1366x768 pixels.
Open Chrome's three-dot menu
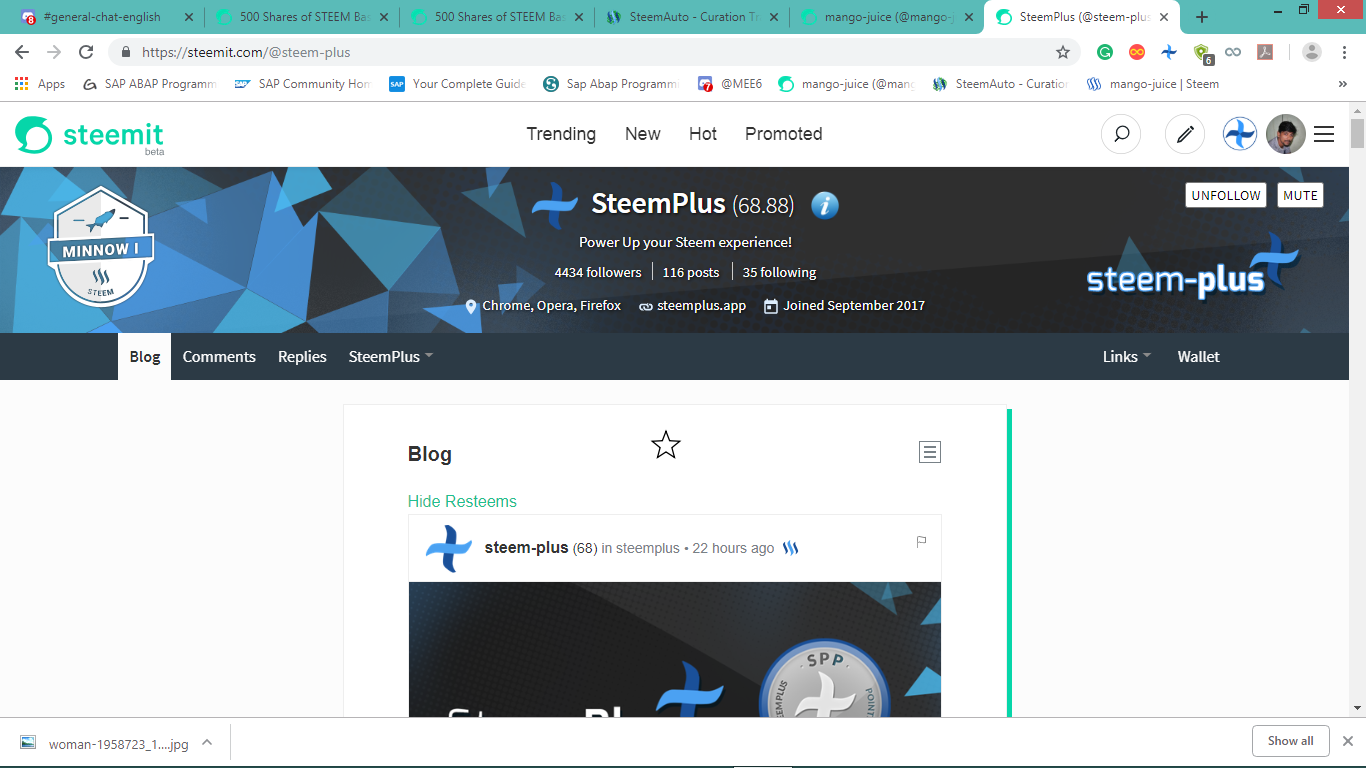point(1345,52)
